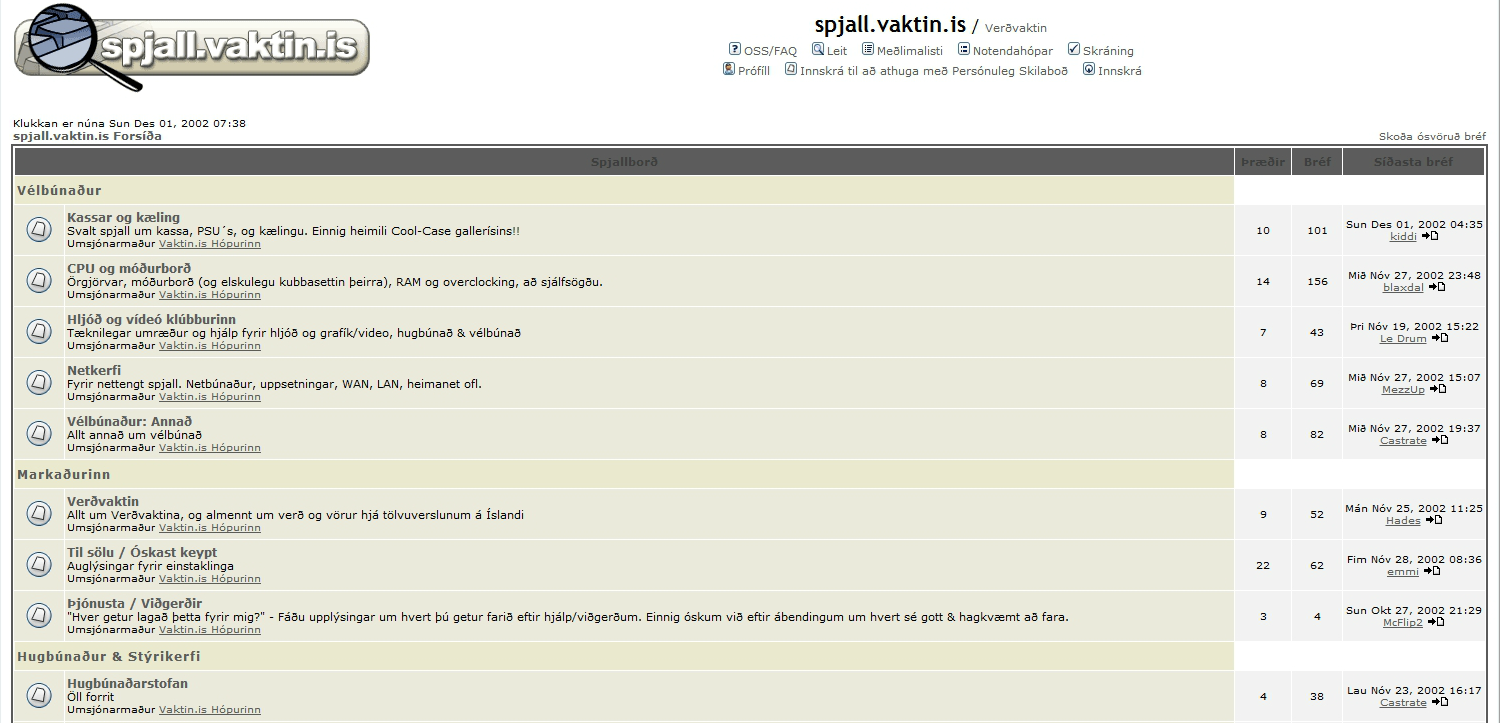Open Leit search page
This screenshot has height=723, width=1500.
click(836, 51)
